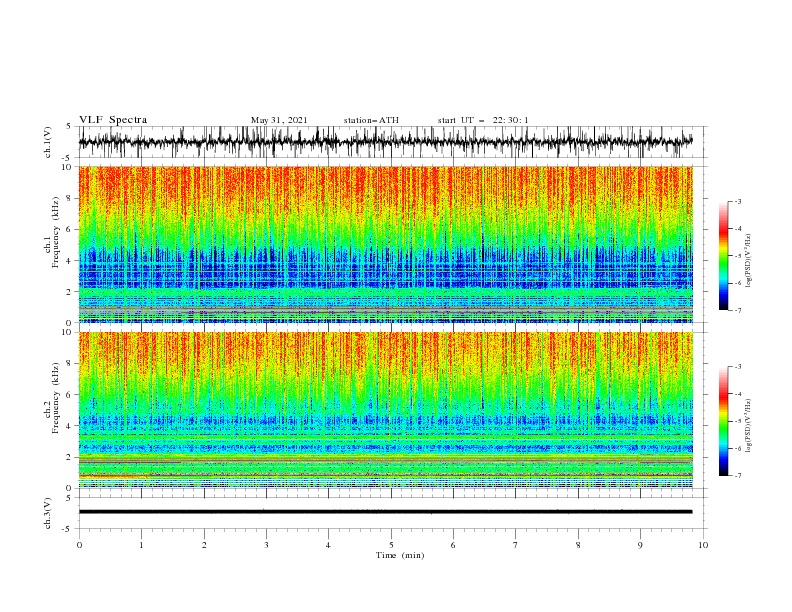Screen dimensions: 792x612
Task: Click the ch.1 colorbar 'log(PSD)(V²/Hz)' label
Action: point(749,261)
